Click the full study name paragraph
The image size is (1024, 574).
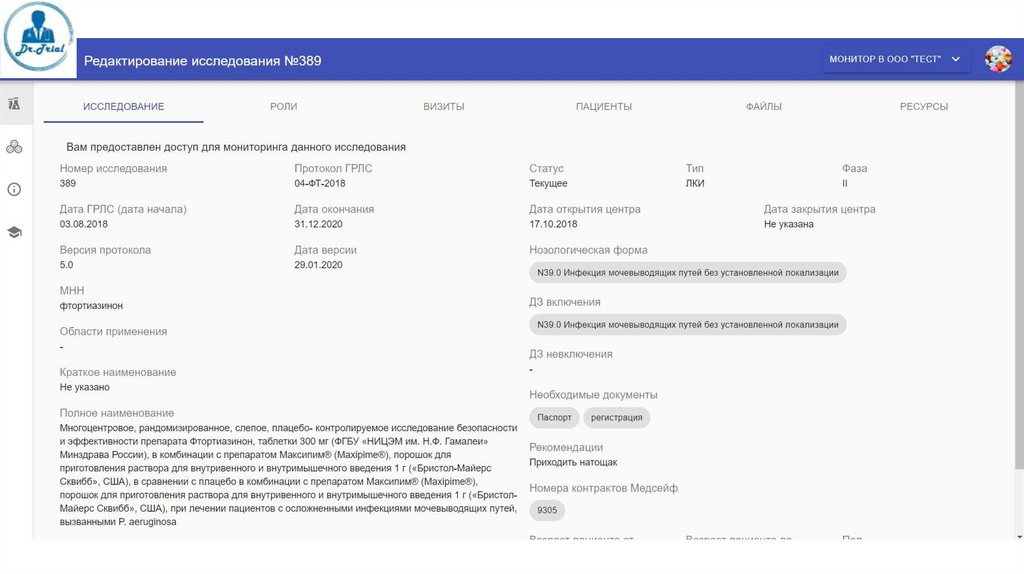pos(288,475)
